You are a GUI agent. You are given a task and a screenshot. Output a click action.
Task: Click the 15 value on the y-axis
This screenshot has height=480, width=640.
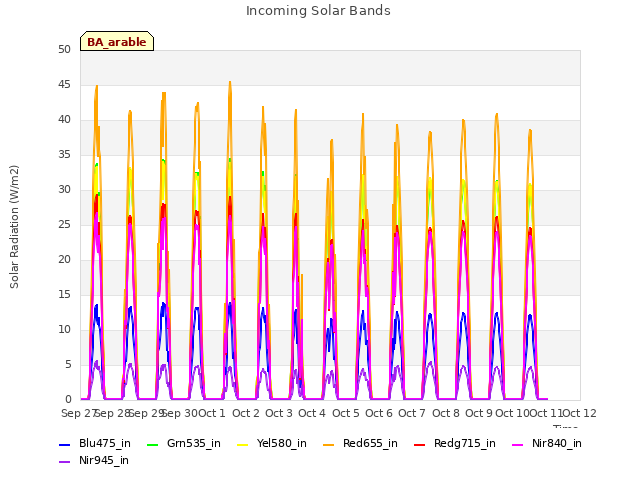click(64, 295)
